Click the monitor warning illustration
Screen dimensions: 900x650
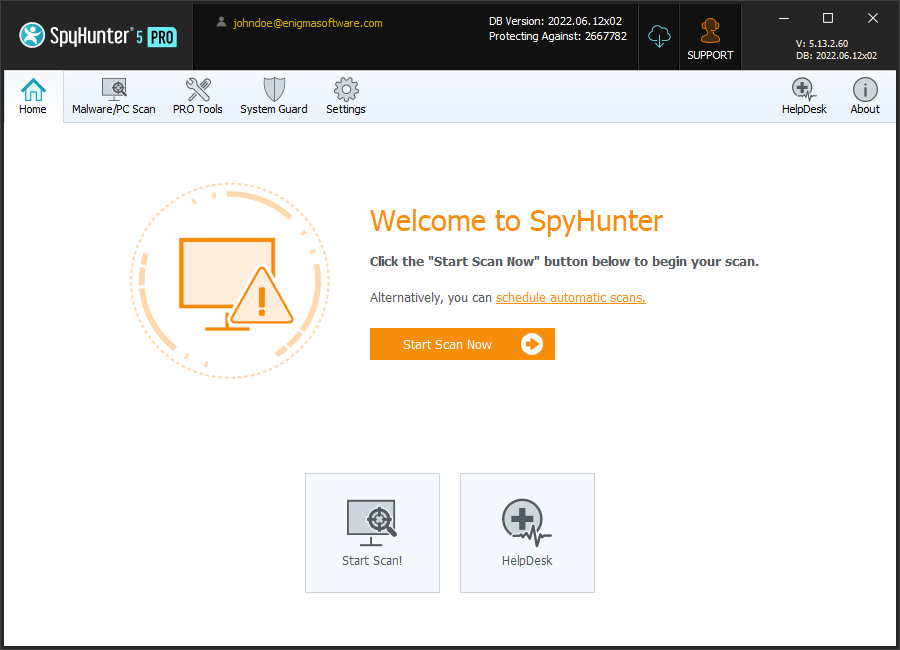coord(230,281)
